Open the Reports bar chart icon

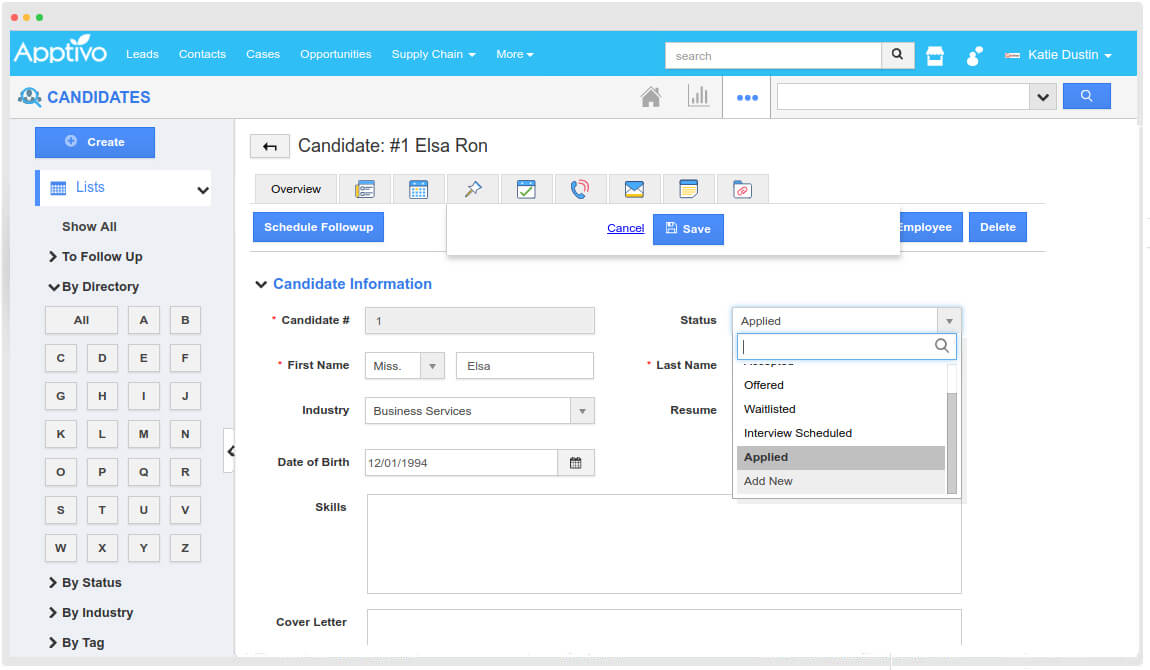[x=698, y=97]
